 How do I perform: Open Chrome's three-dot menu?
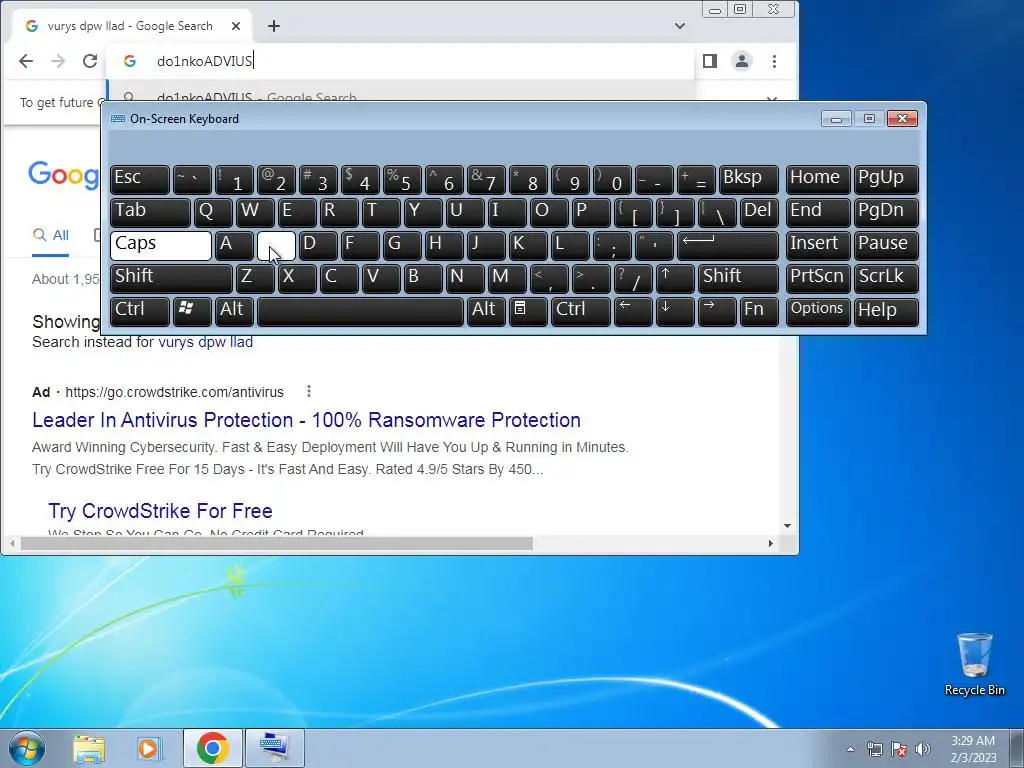775,61
